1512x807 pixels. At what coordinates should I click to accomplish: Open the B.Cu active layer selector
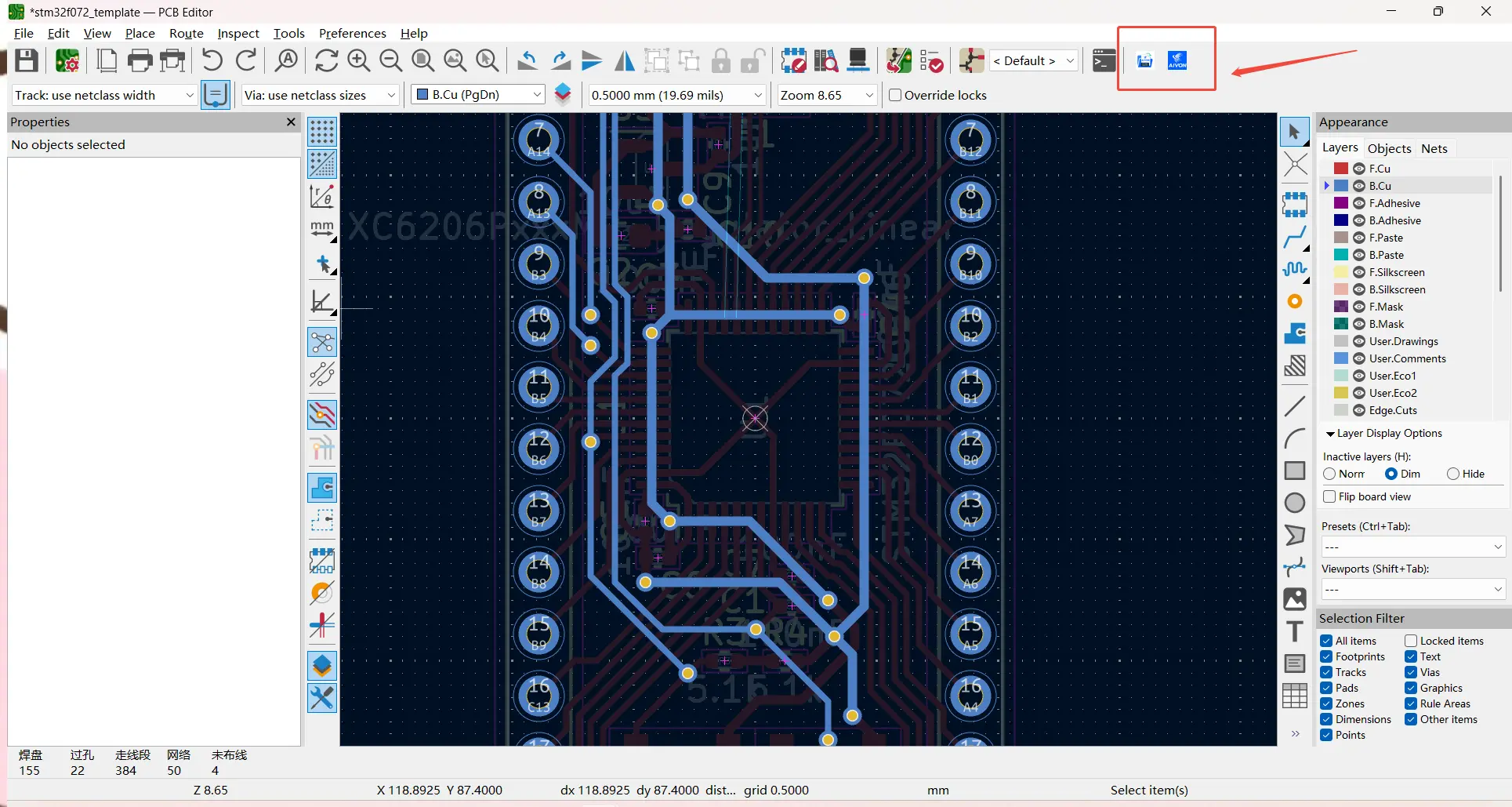click(x=478, y=95)
